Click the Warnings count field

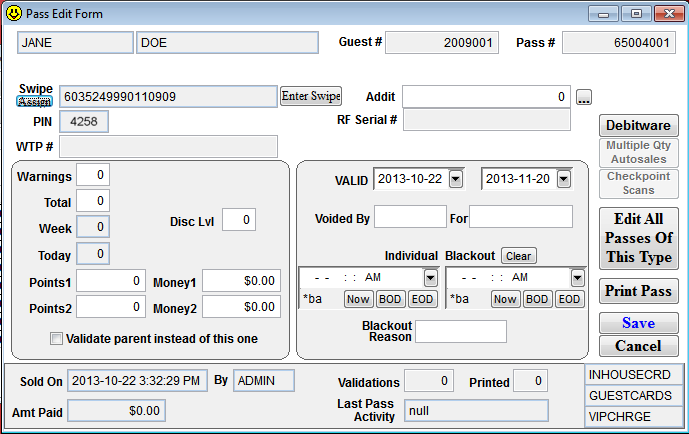tap(93, 175)
